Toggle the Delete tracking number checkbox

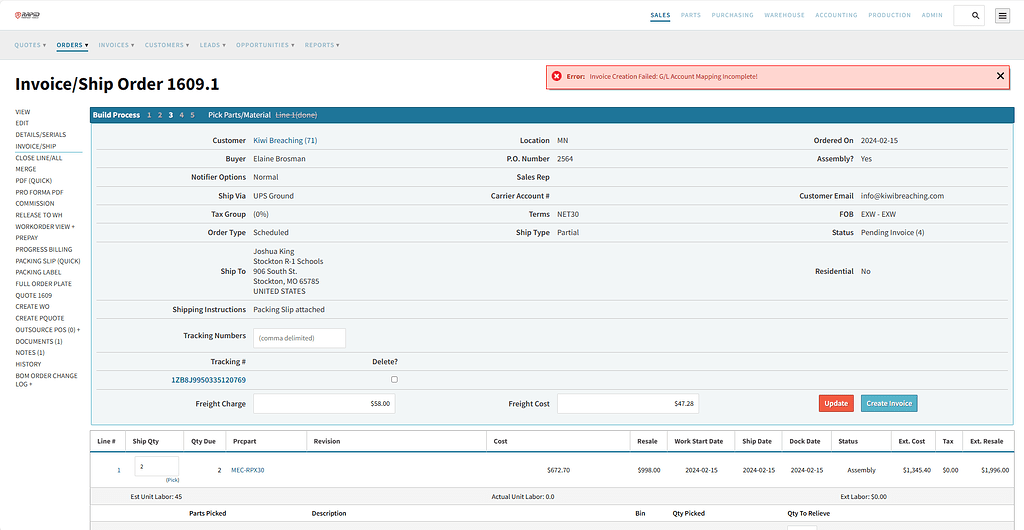(394, 379)
